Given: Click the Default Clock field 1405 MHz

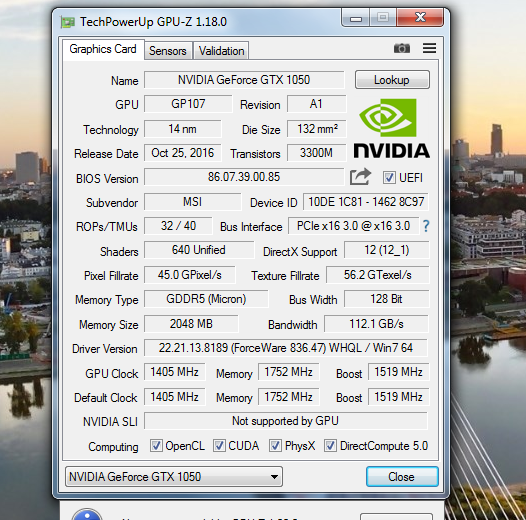Looking at the screenshot, I should [175, 397].
